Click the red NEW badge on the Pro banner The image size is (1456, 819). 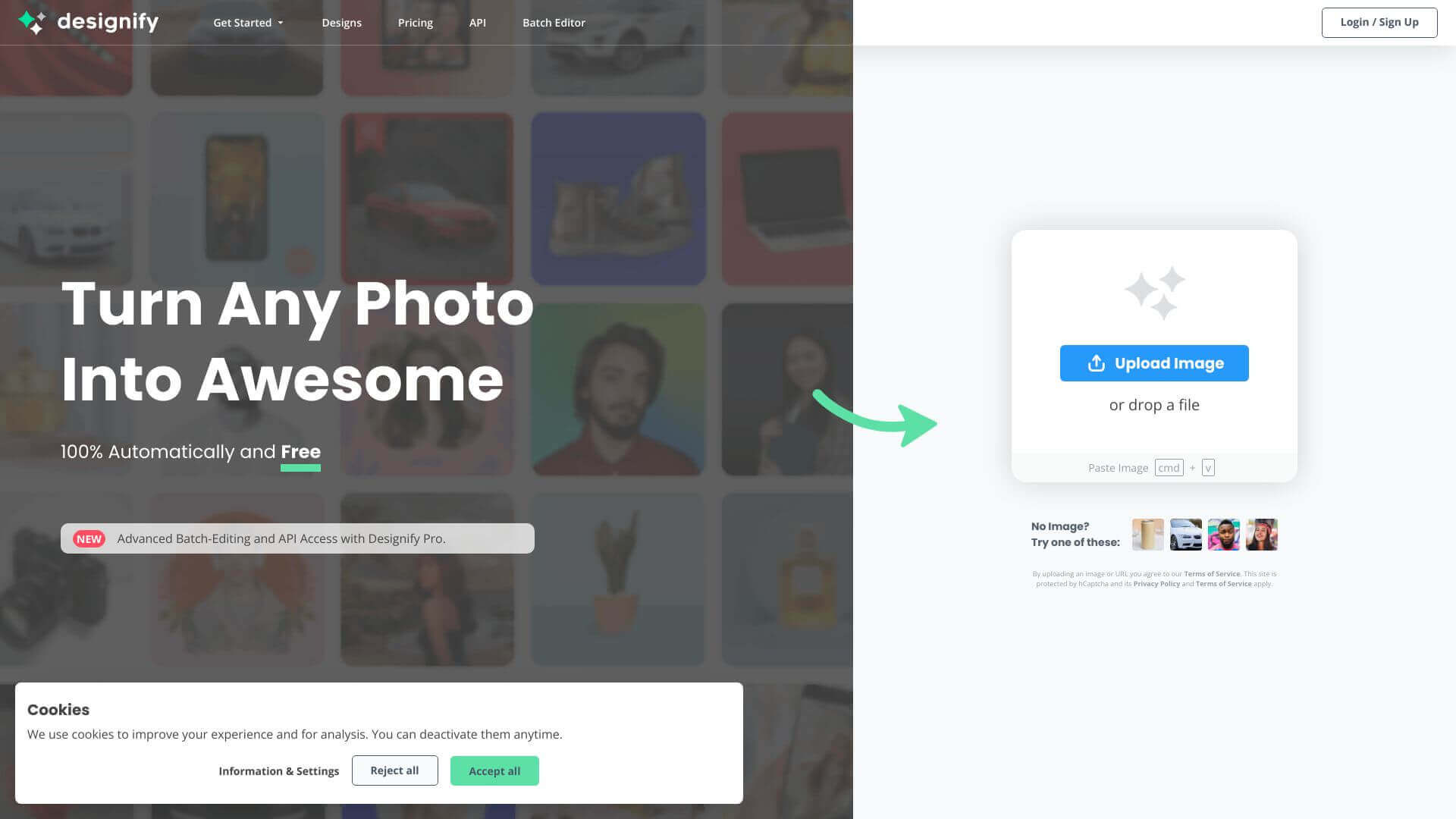[x=89, y=538]
